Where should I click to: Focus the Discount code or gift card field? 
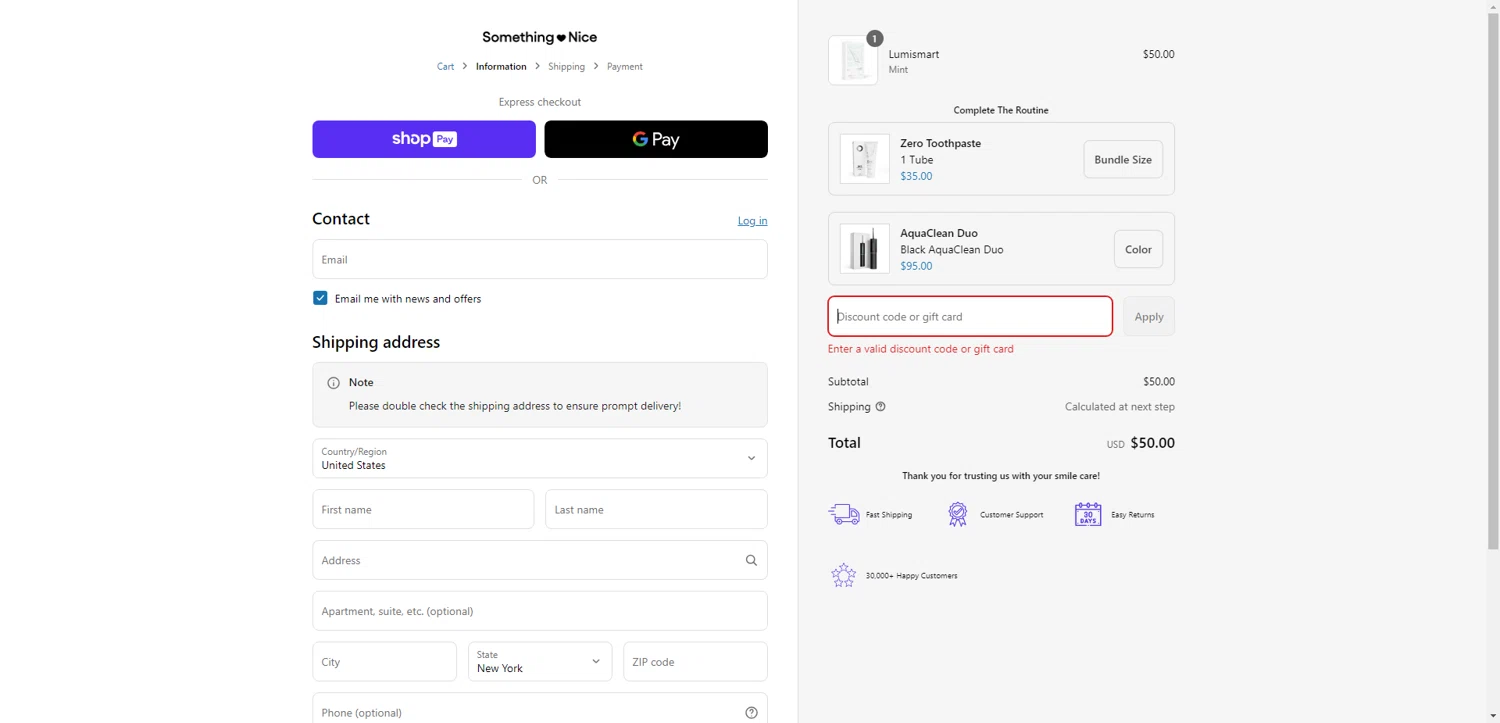(x=970, y=316)
